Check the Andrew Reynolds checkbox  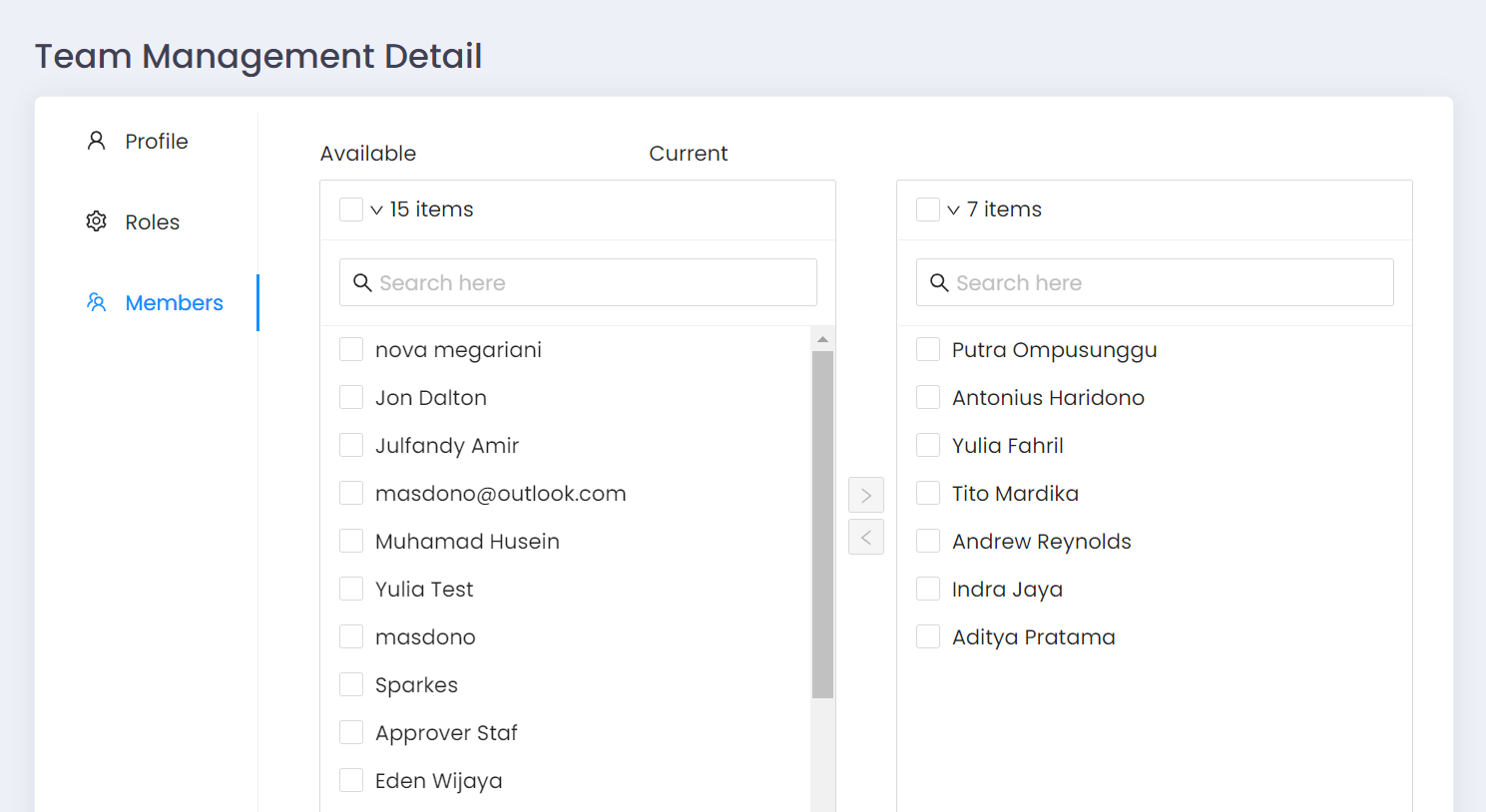(928, 541)
